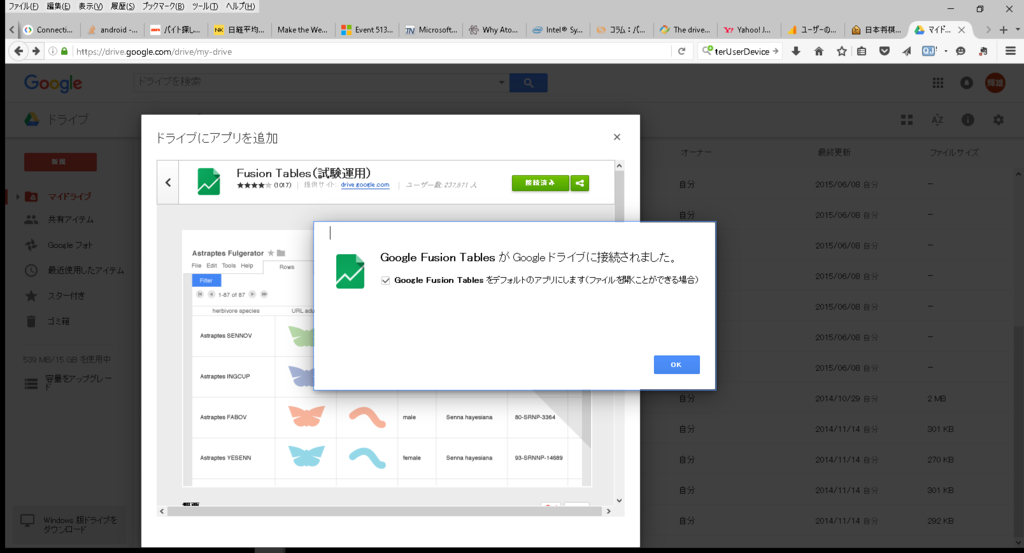Switch to the Microsoft... tab
The image size is (1024, 553).
pos(430,29)
